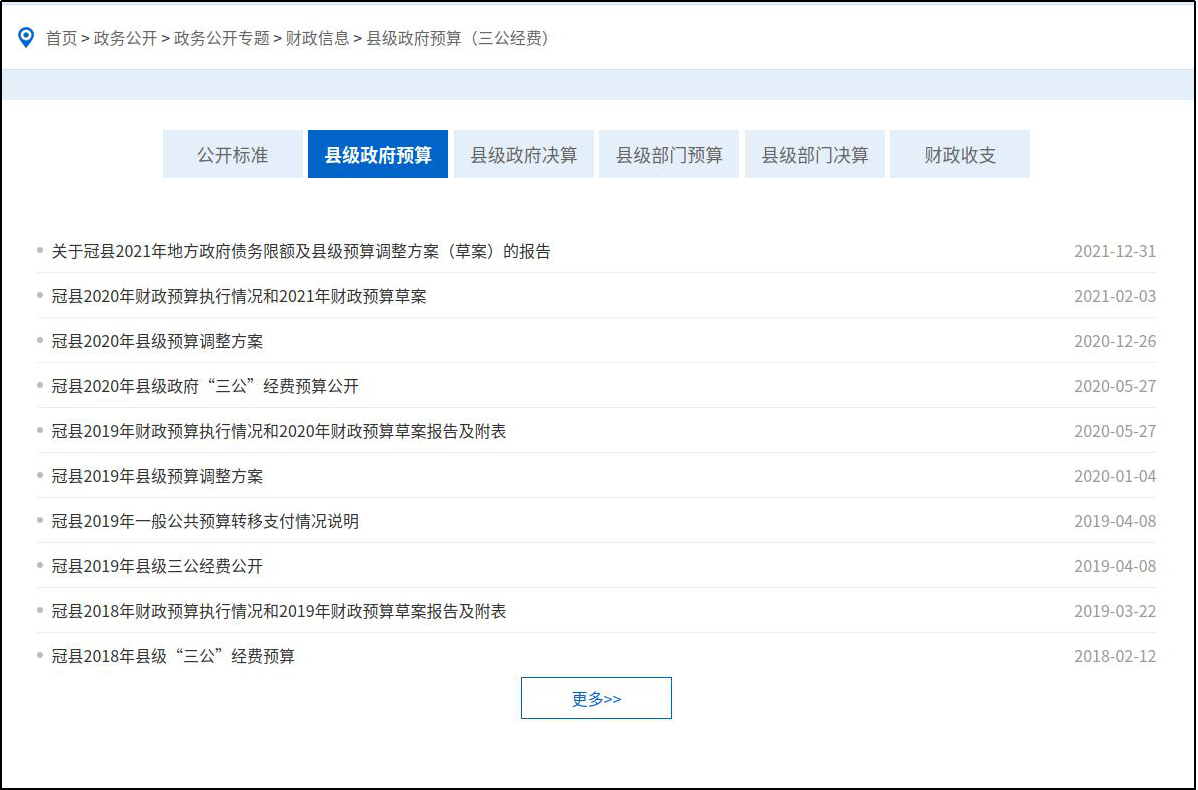Go to 首页 in breadcrumb

[x=61, y=38]
